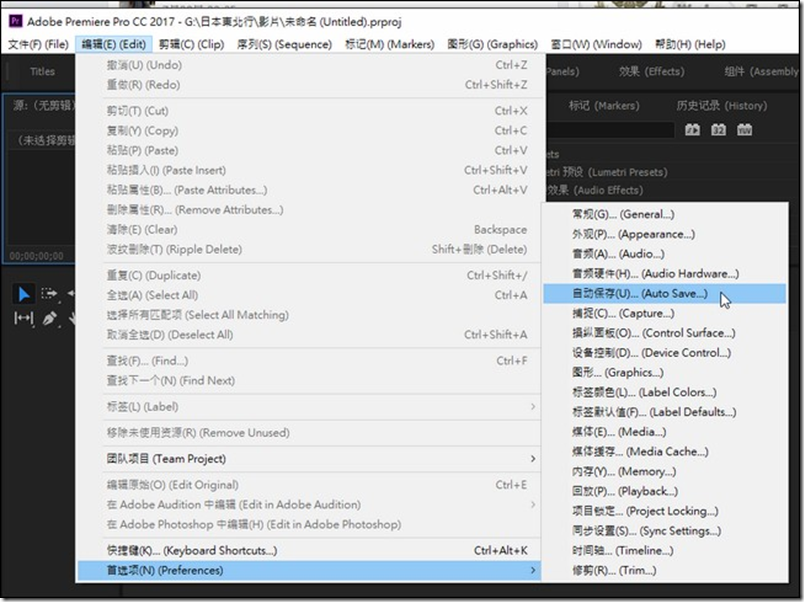Screen dimensions: 804x602
Task: Open General preferences
Action: pyautogui.click(x=665, y=214)
